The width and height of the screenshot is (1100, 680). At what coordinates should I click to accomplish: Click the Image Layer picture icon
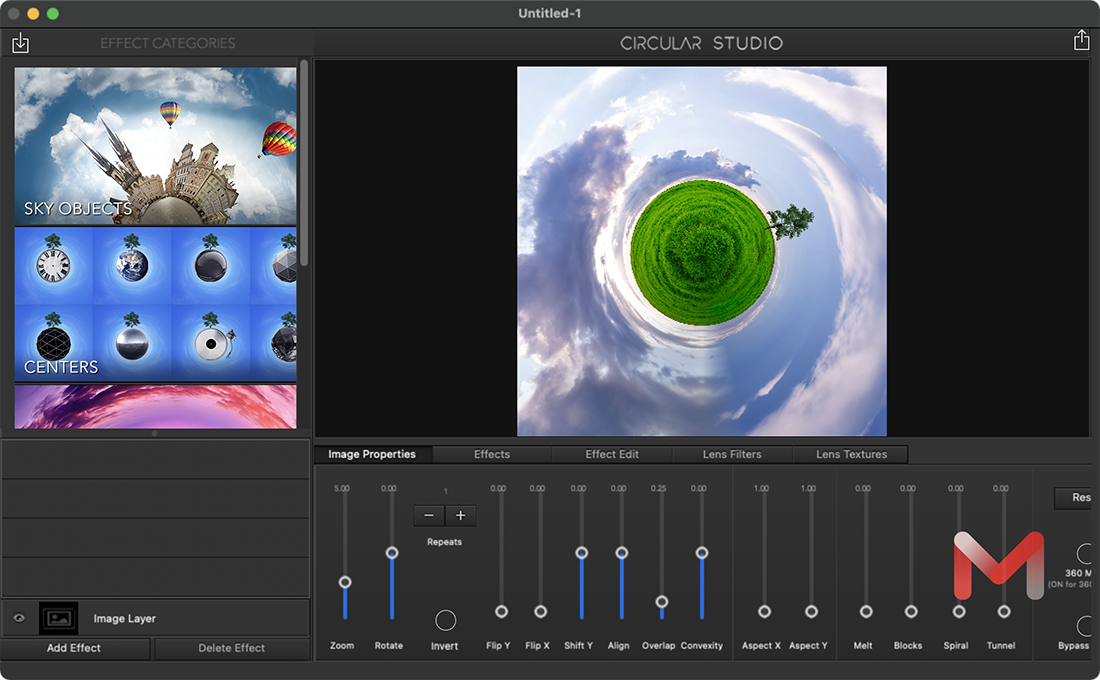click(59, 618)
